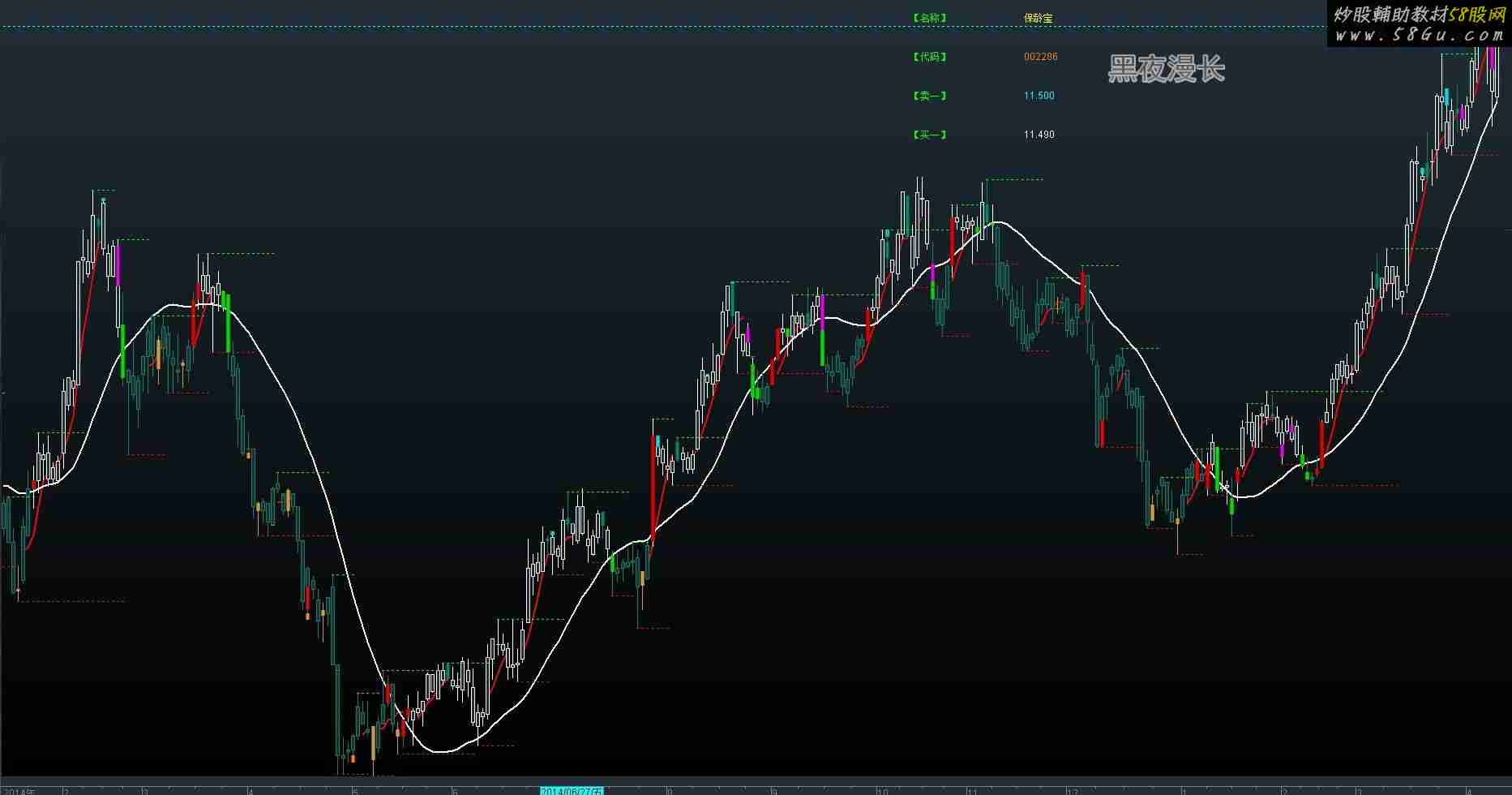
Task: Select the stock name 保龄宝
Action: click(1039, 18)
